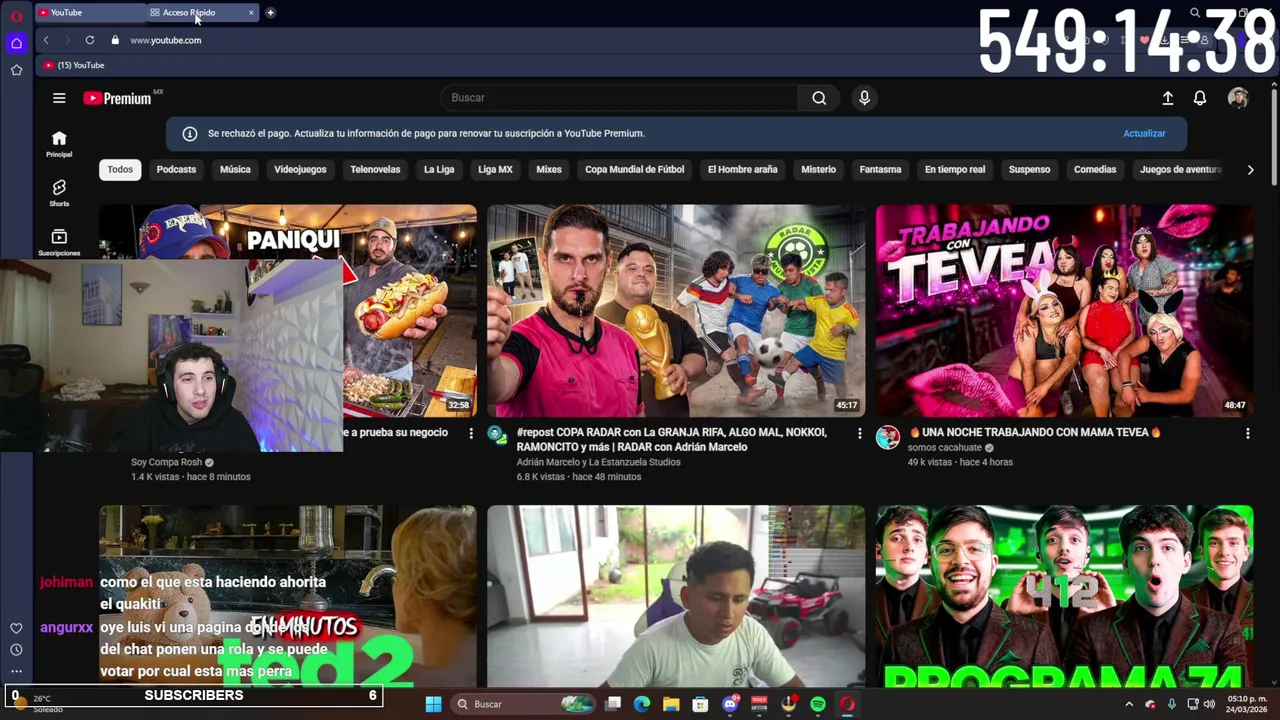This screenshot has width=1280, height=720.
Task: Reload the page with the refresh button
Action: [90, 40]
